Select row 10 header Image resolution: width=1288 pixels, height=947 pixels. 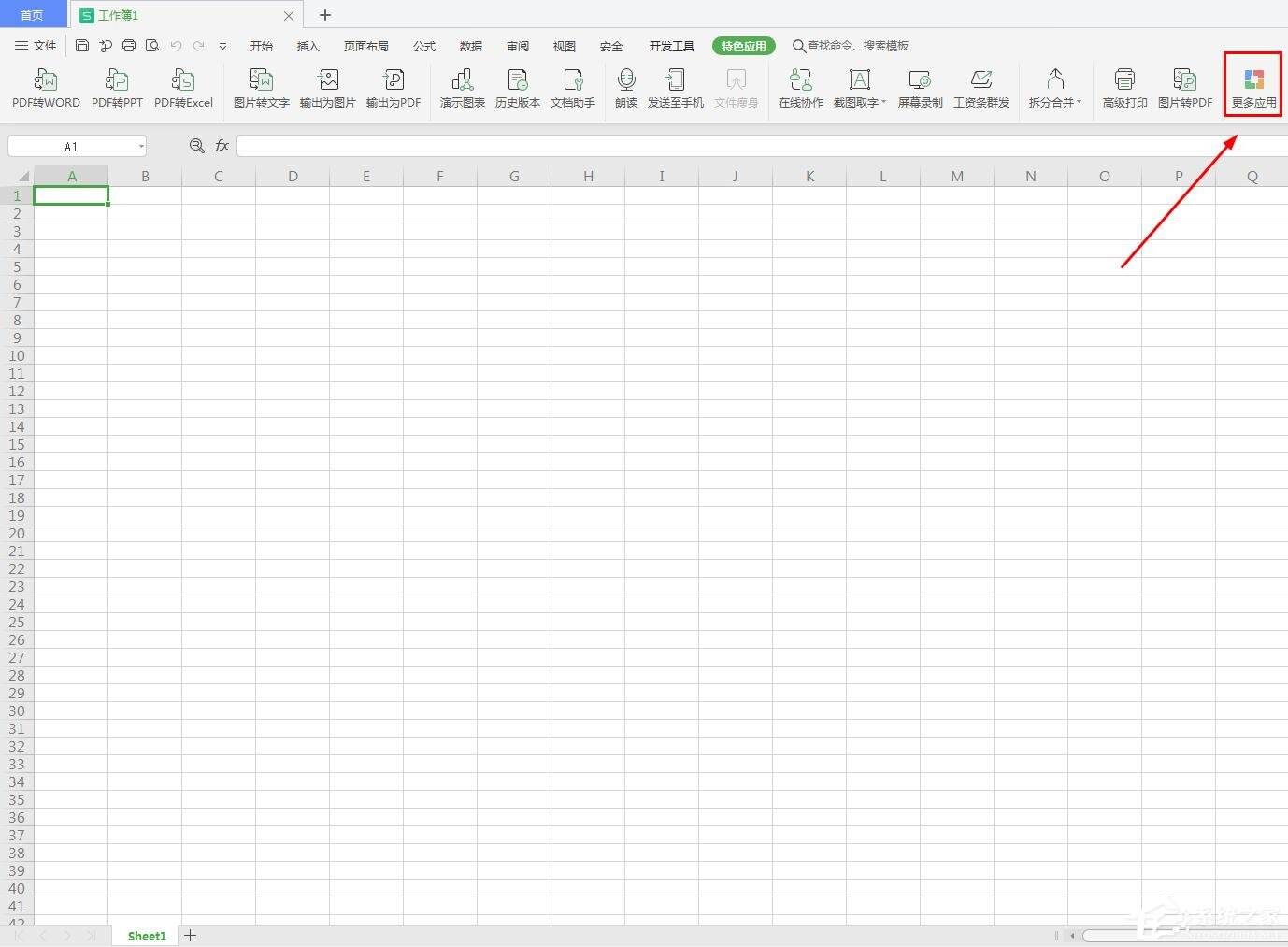click(17, 355)
